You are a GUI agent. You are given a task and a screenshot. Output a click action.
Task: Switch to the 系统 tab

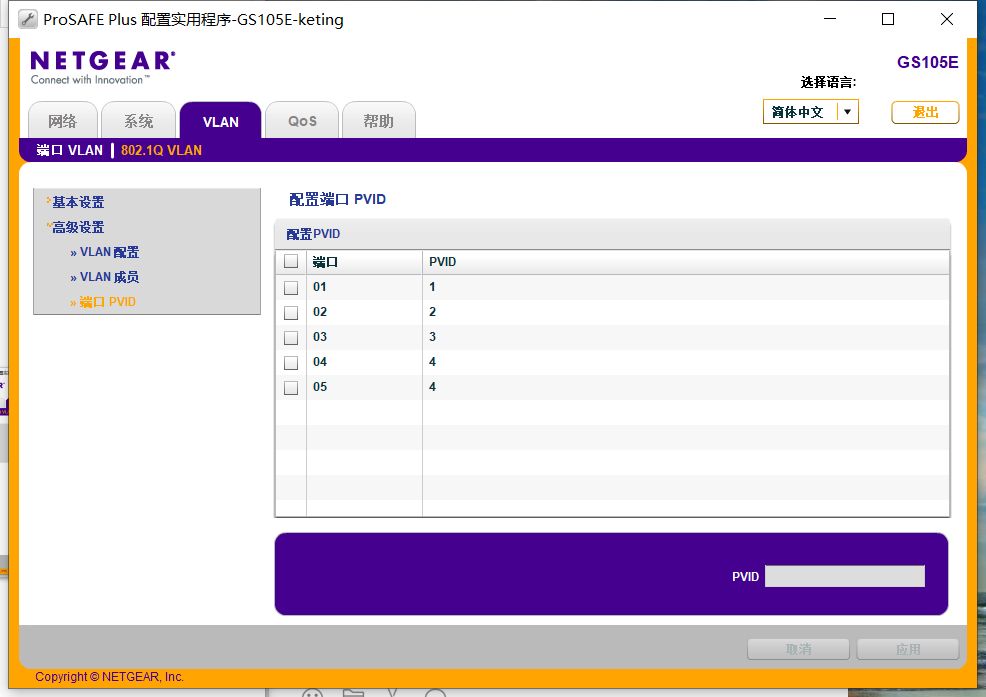pyautogui.click(x=138, y=120)
